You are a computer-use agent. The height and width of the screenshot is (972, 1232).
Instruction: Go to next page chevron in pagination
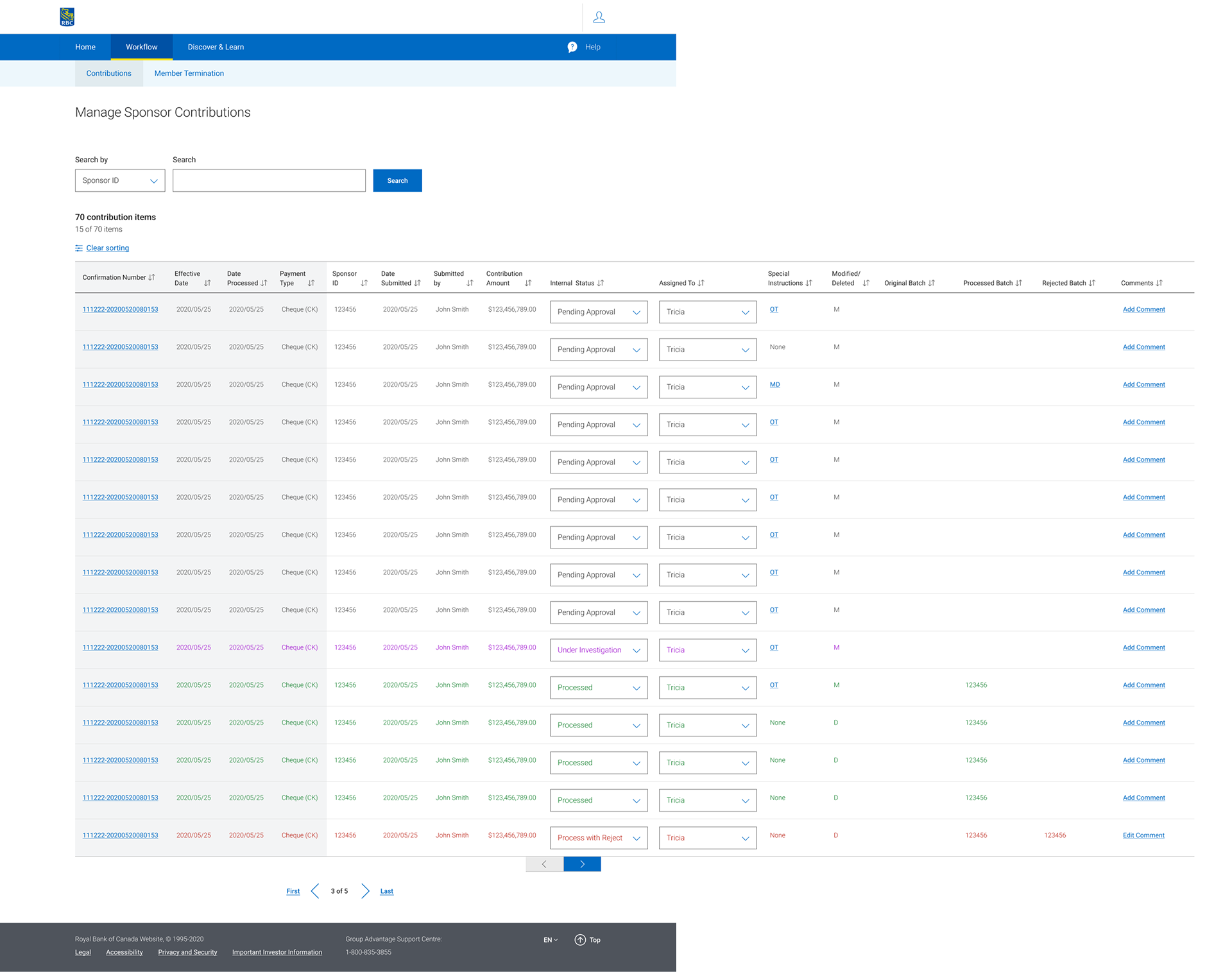tap(365, 891)
